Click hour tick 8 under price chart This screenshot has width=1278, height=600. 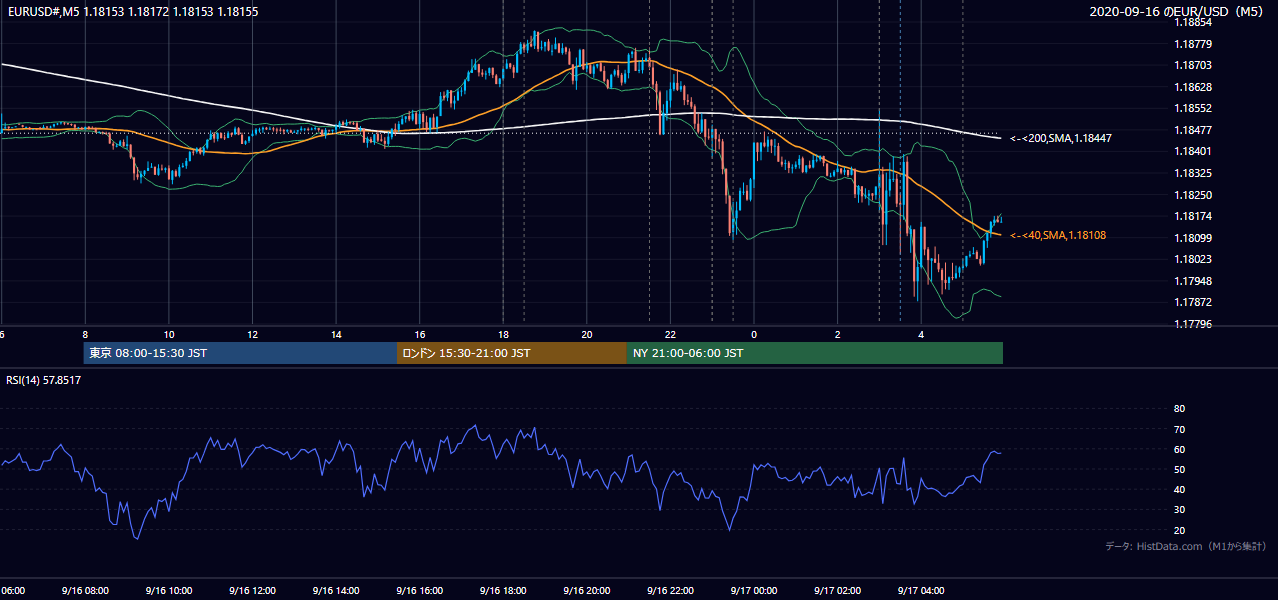click(85, 335)
